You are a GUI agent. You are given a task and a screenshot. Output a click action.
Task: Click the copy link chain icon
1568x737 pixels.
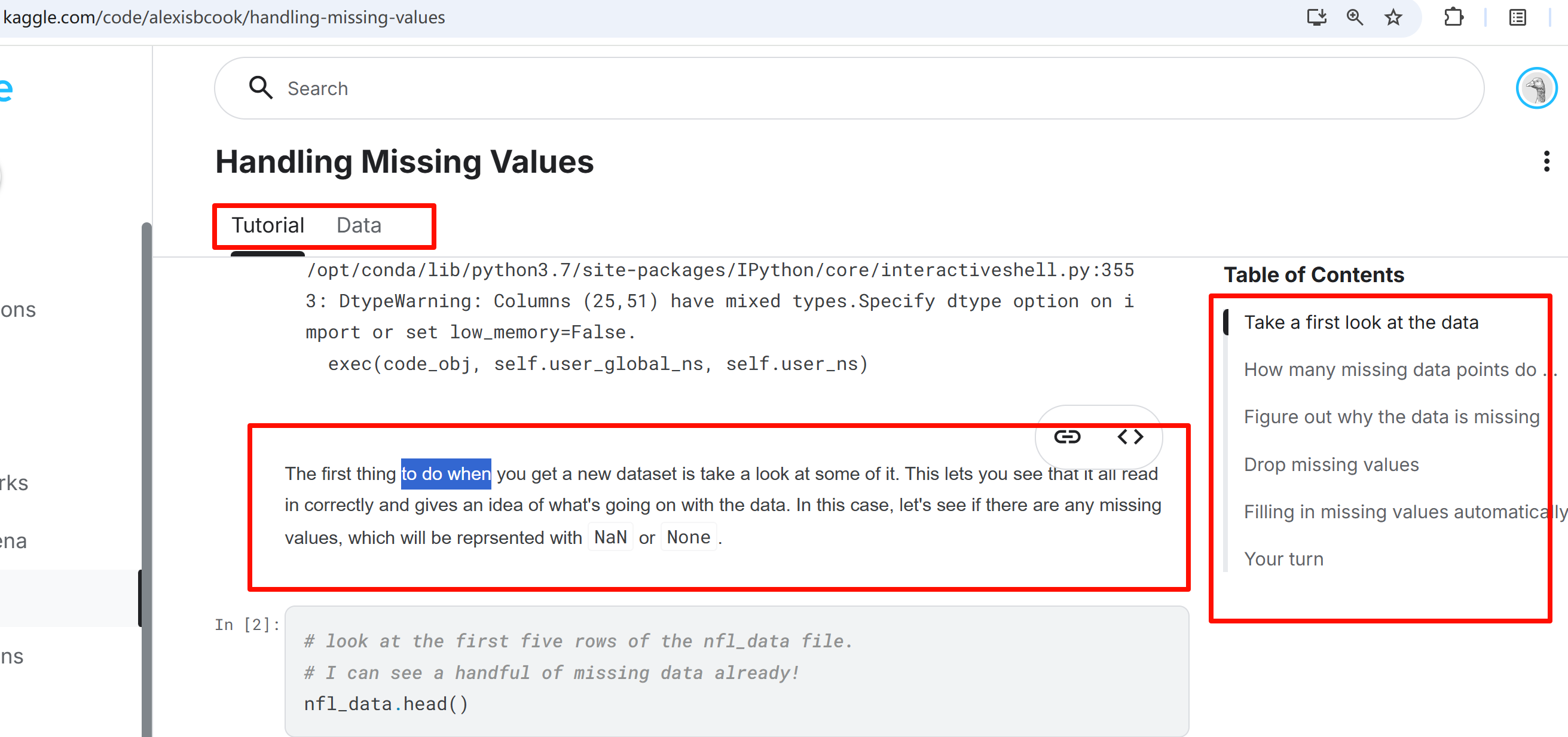tap(1067, 437)
